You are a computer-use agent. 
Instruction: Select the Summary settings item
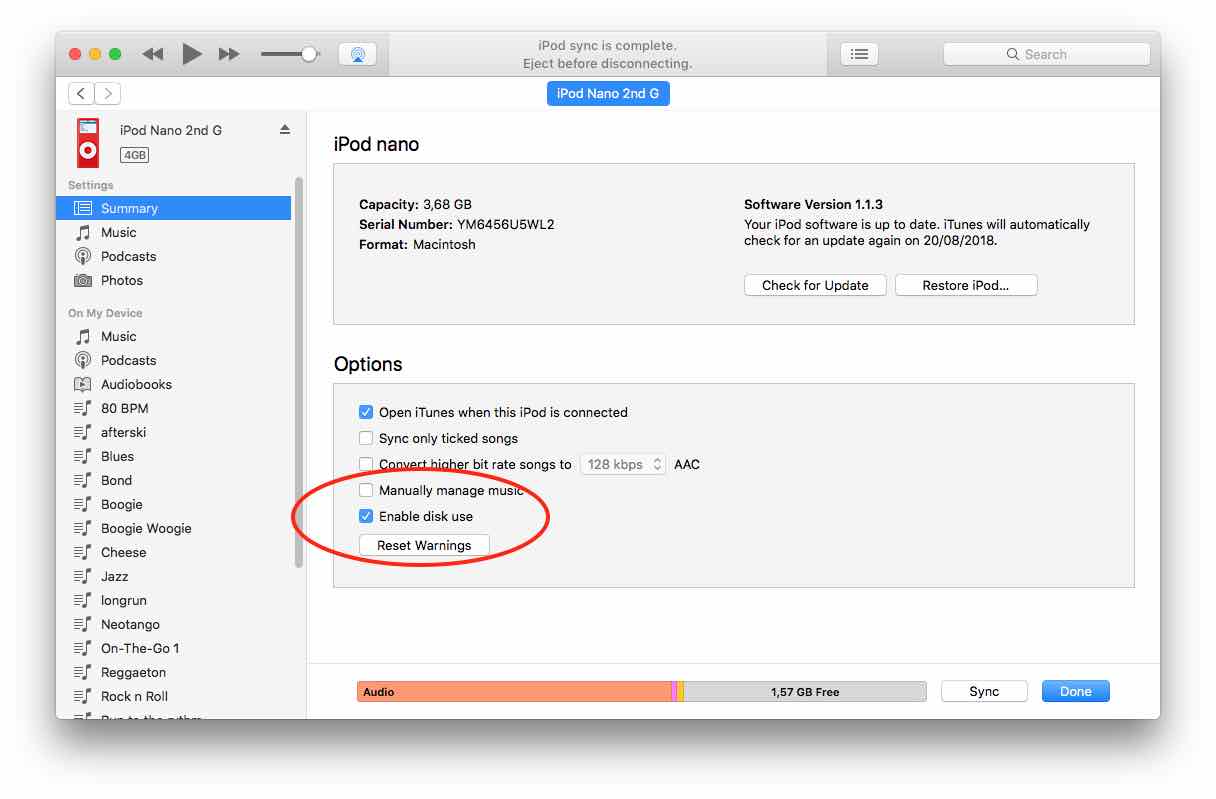click(173, 208)
